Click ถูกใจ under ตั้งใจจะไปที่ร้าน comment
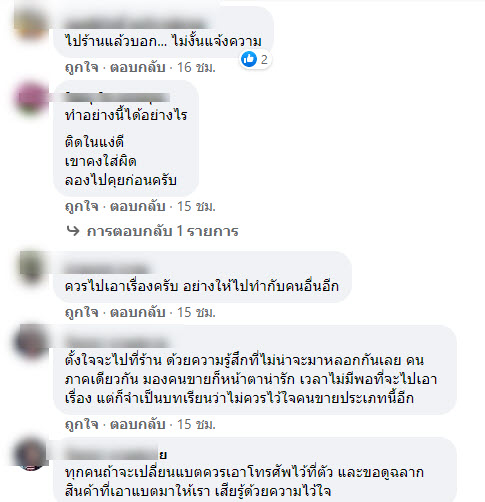 [81, 425]
